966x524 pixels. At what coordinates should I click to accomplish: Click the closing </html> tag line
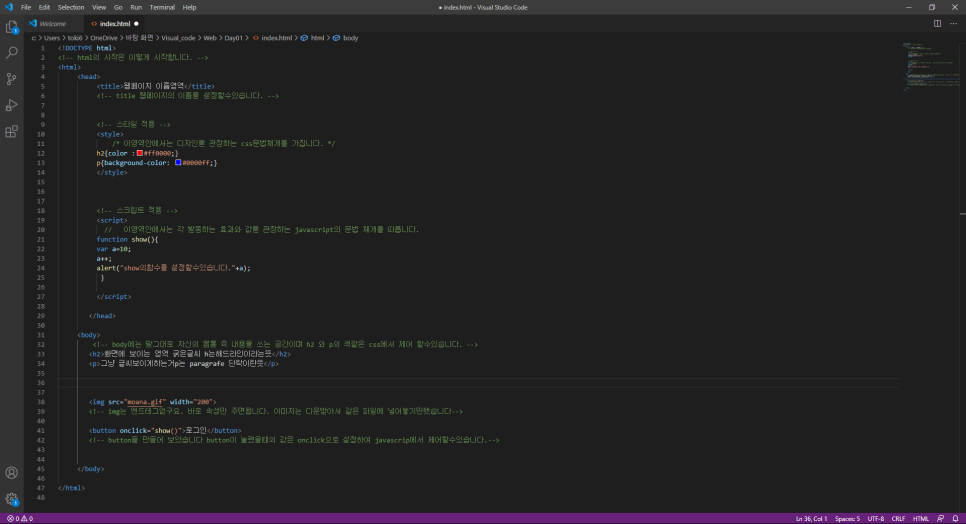(x=71, y=488)
